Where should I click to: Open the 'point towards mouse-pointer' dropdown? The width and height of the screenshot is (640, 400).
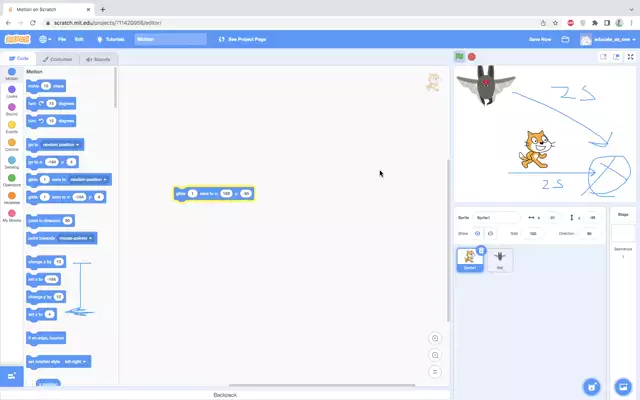(x=75, y=238)
